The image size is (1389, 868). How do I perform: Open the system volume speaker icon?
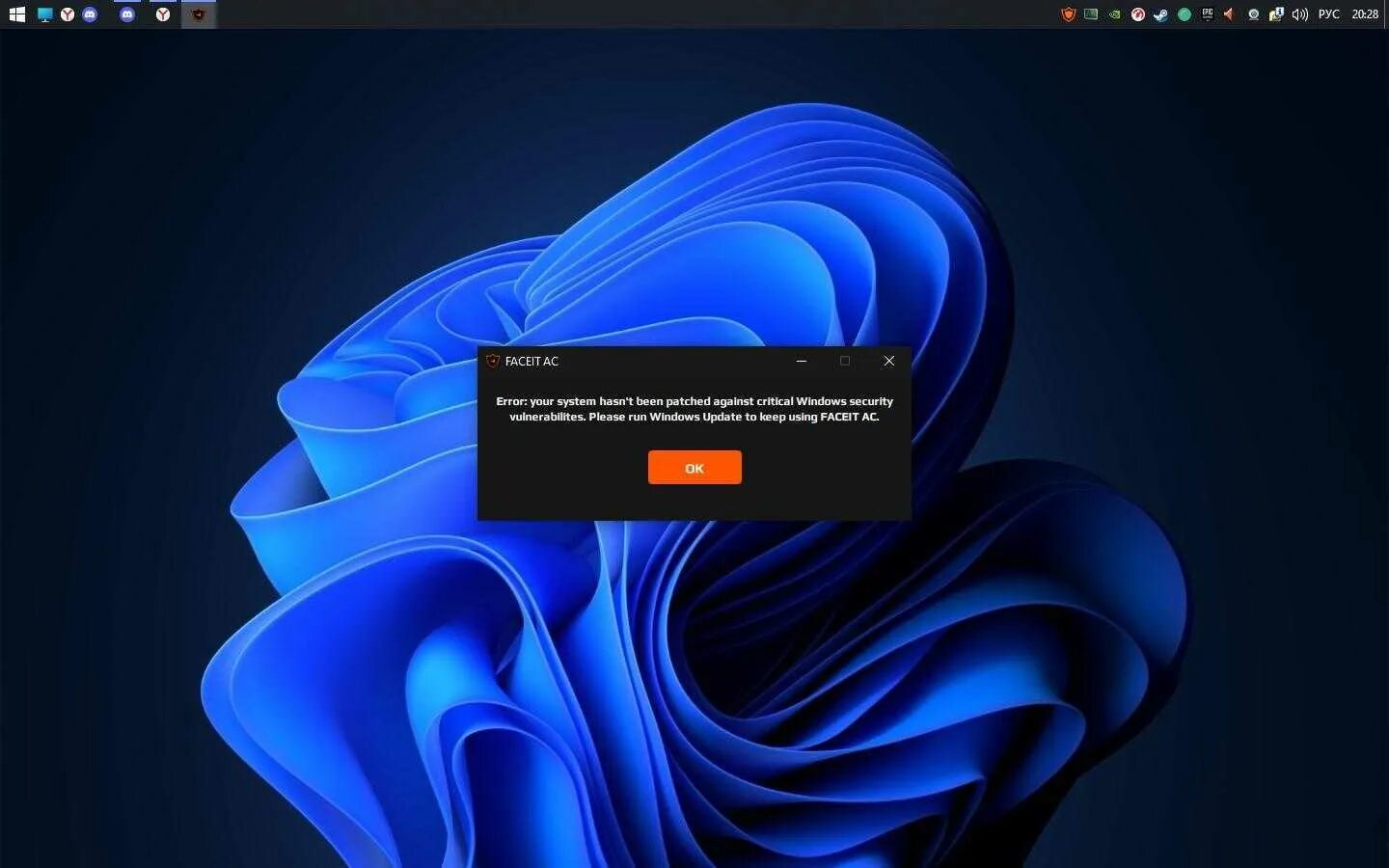[1299, 14]
